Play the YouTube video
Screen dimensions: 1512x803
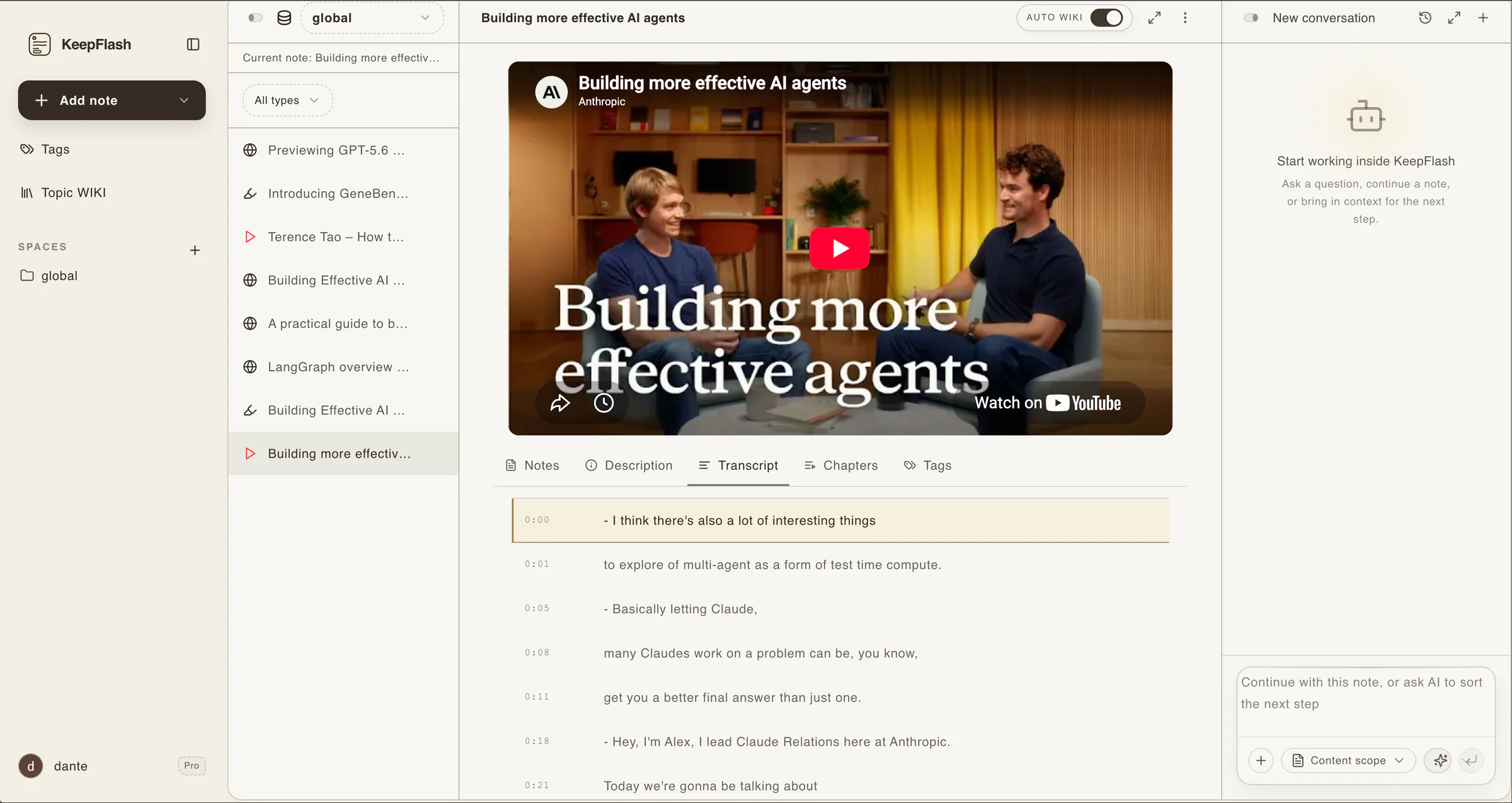(x=840, y=248)
